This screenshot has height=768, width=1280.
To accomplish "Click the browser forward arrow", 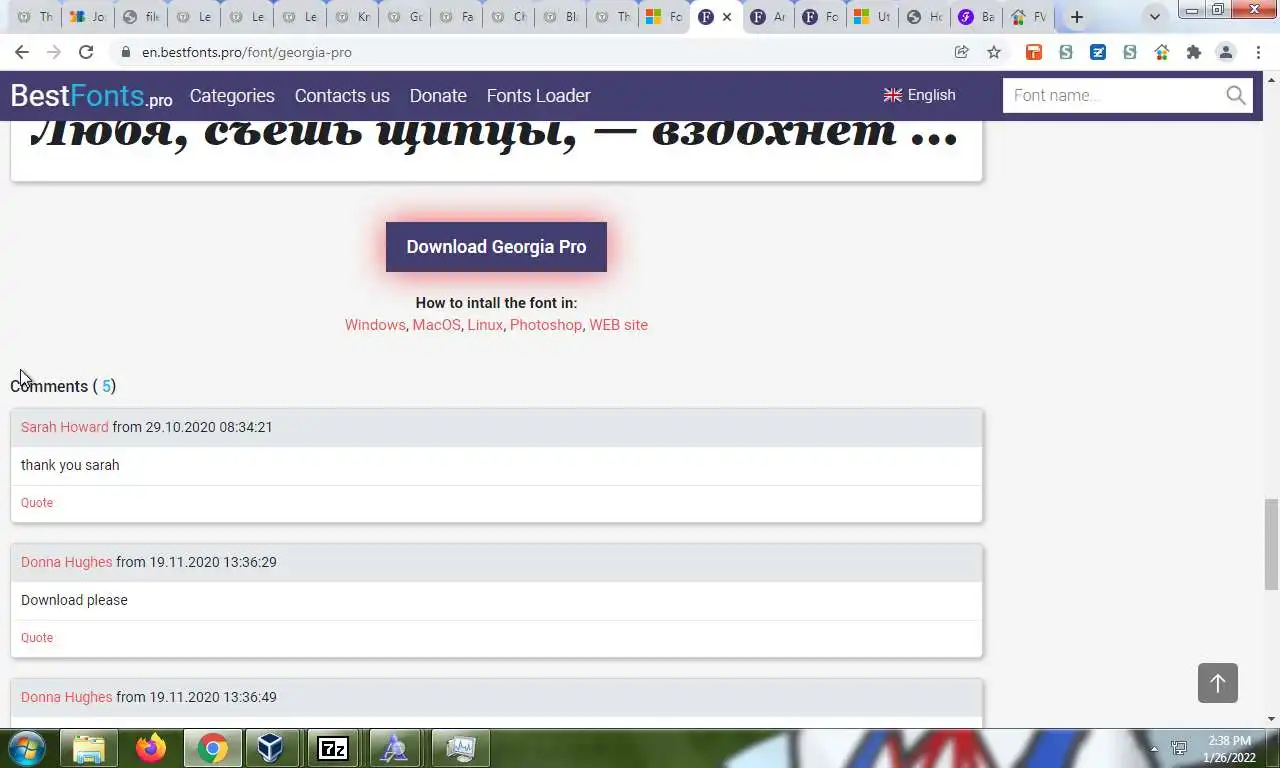I will [x=54, y=52].
